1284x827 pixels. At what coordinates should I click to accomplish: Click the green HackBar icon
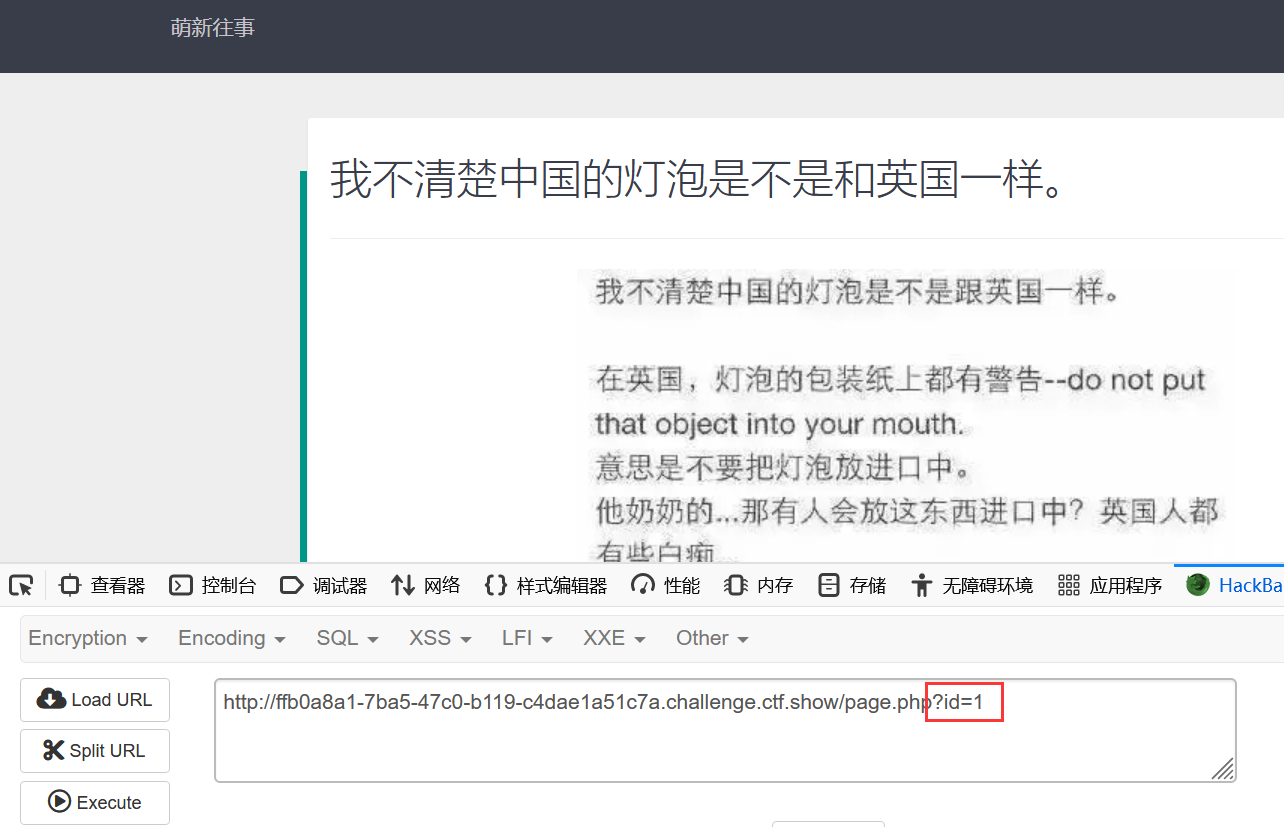tap(1197, 585)
